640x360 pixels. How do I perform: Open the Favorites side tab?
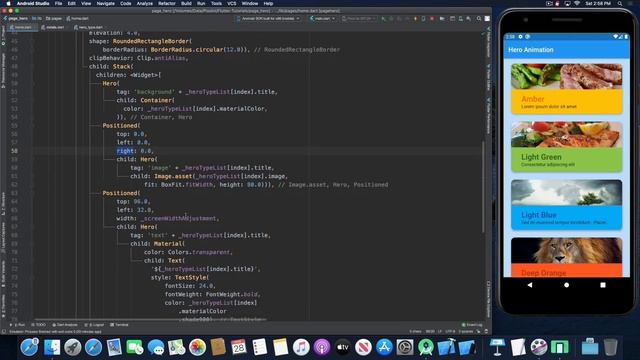(3, 305)
